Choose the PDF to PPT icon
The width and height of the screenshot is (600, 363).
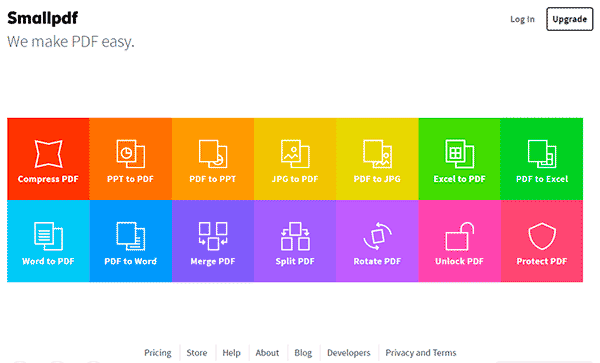coord(213,154)
